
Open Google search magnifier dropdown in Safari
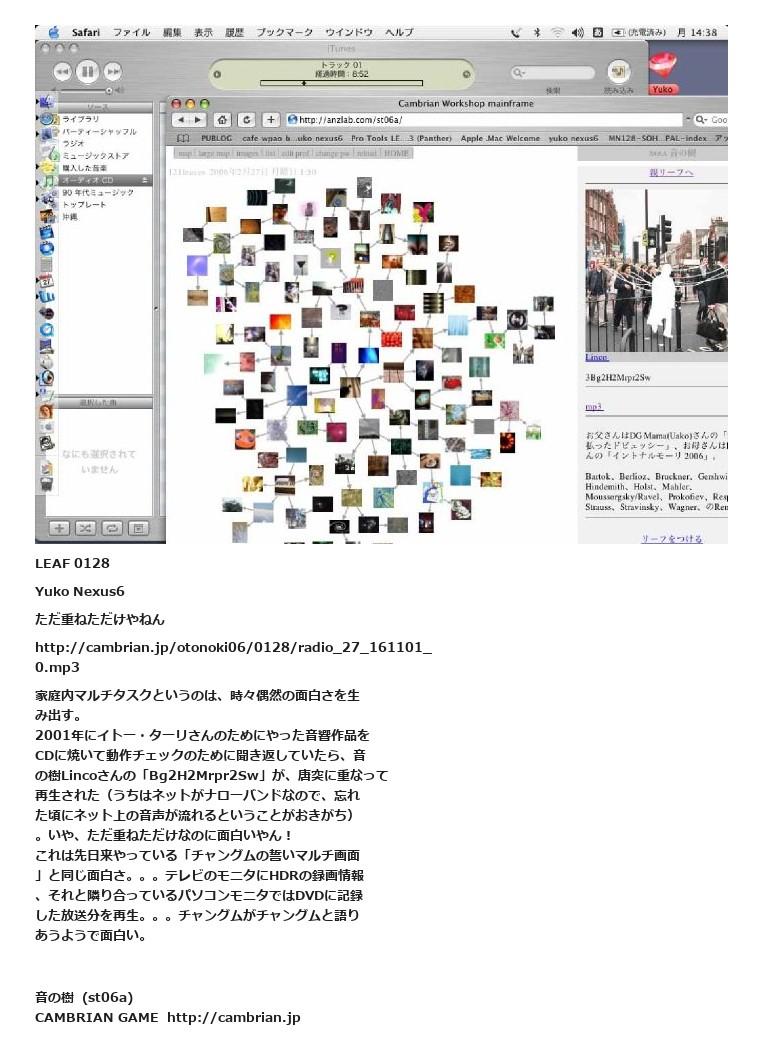[702, 120]
